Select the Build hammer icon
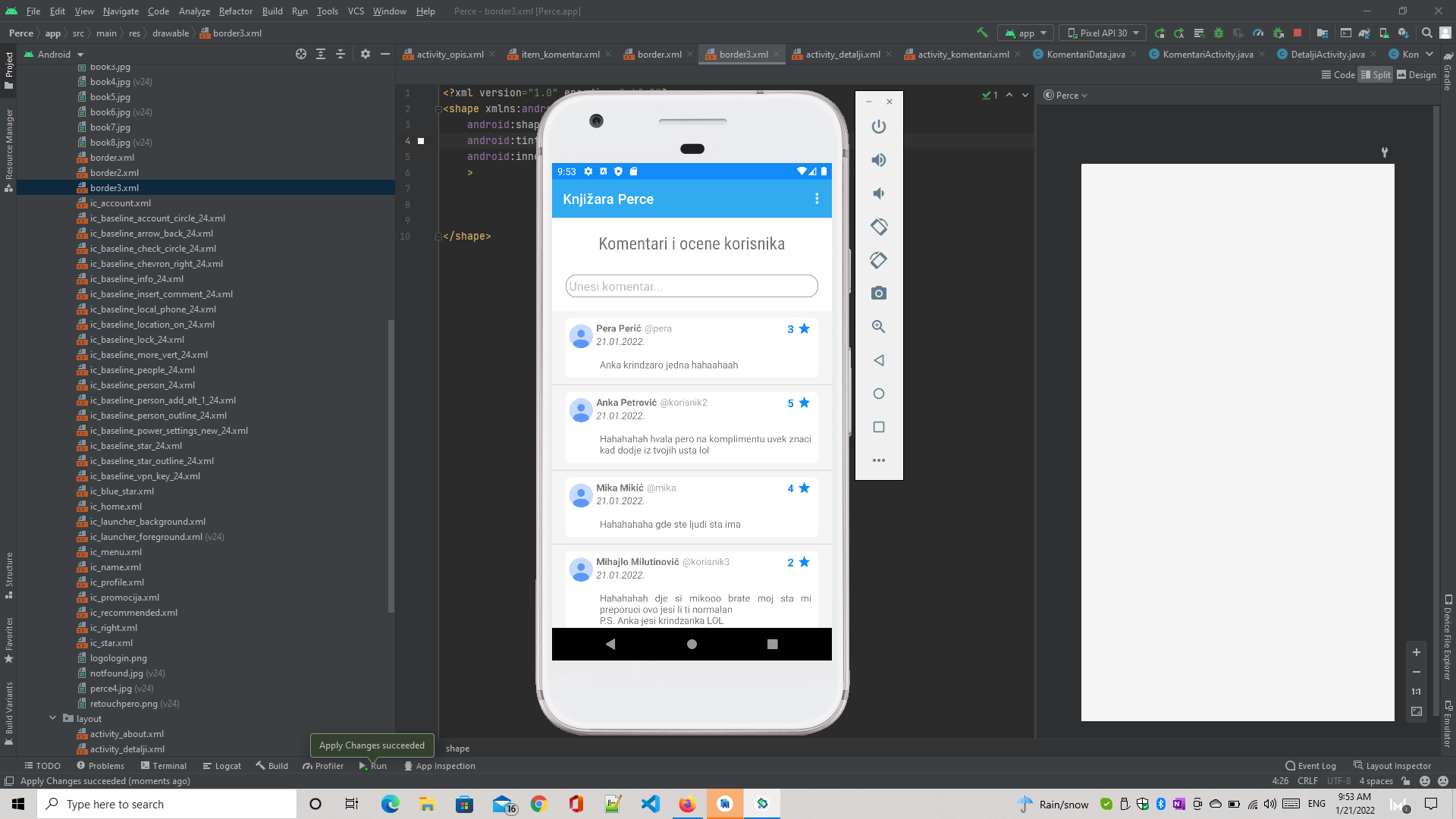The width and height of the screenshot is (1456, 819). tap(983, 33)
